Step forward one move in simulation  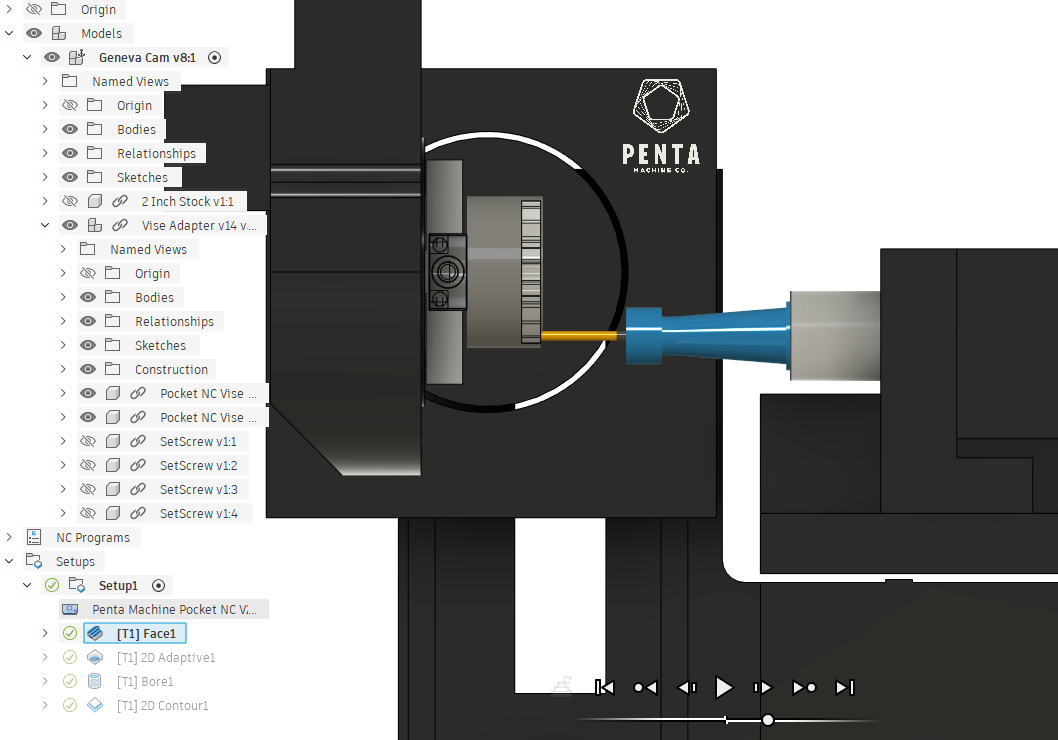click(763, 687)
